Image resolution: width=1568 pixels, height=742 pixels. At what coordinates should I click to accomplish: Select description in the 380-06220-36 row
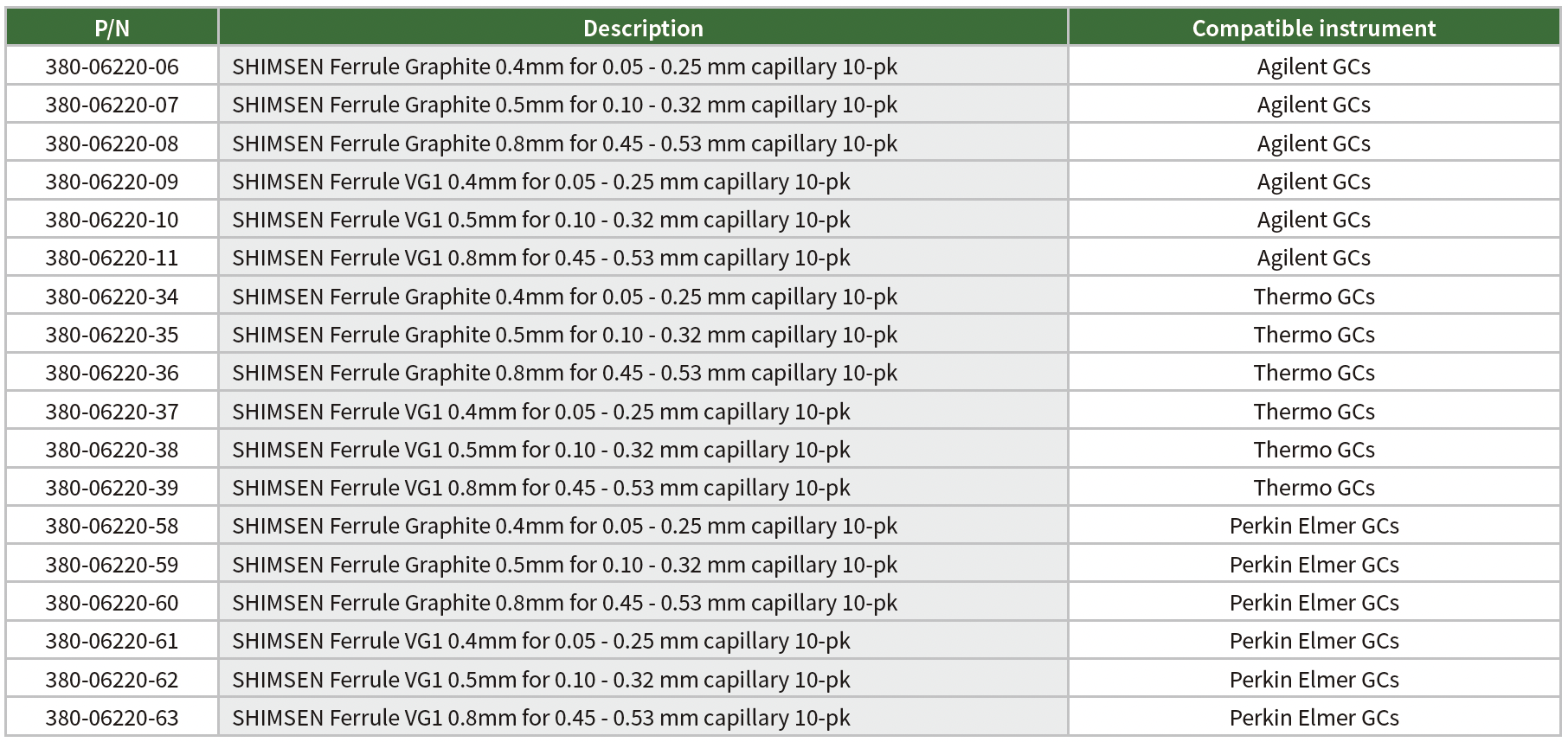(x=564, y=373)
